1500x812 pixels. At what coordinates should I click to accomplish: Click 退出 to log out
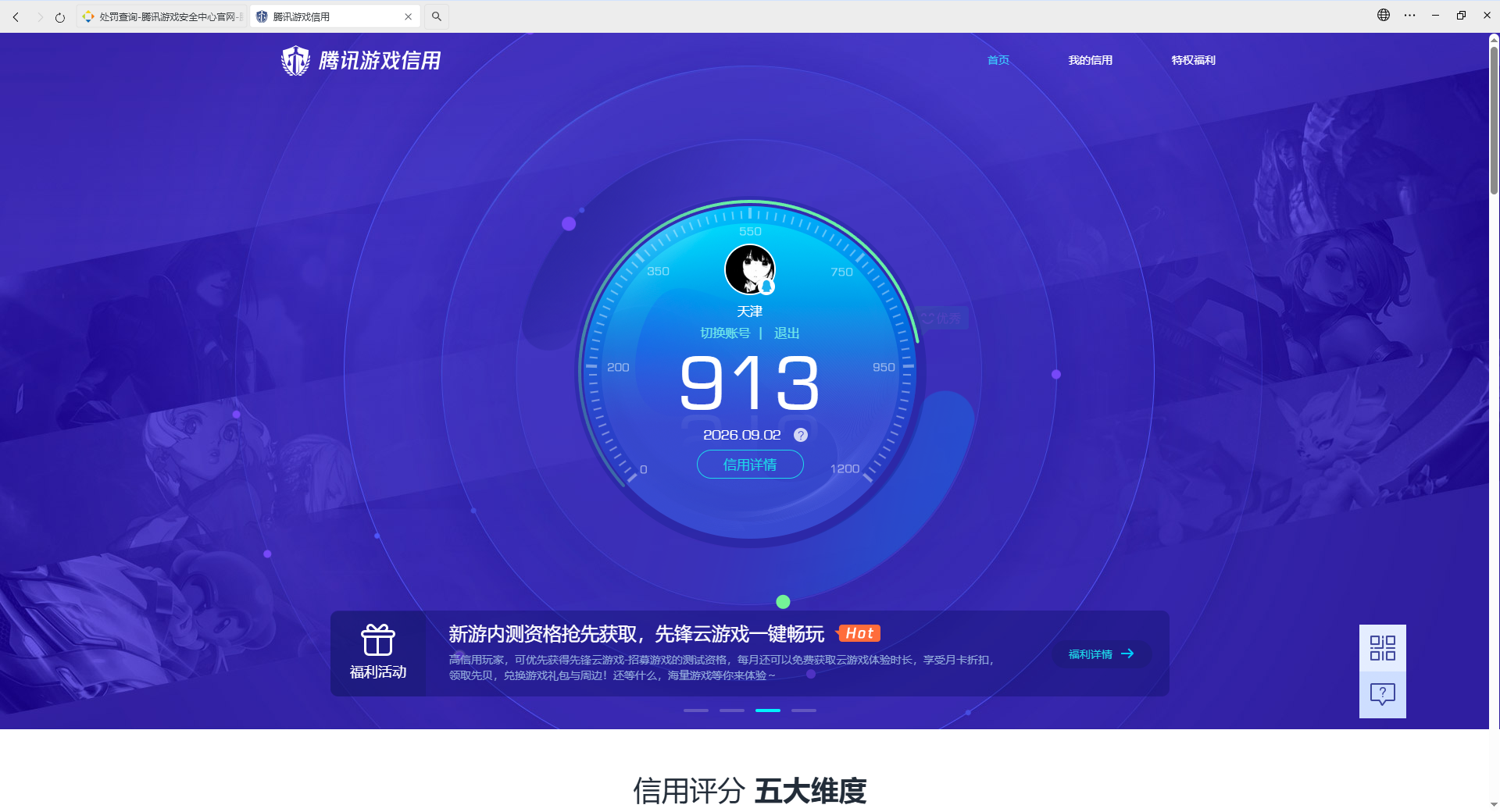point(787,333)
